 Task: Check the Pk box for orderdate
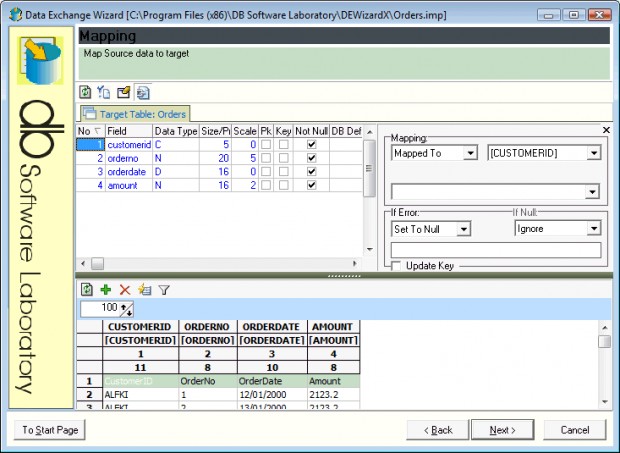(266, 171)
